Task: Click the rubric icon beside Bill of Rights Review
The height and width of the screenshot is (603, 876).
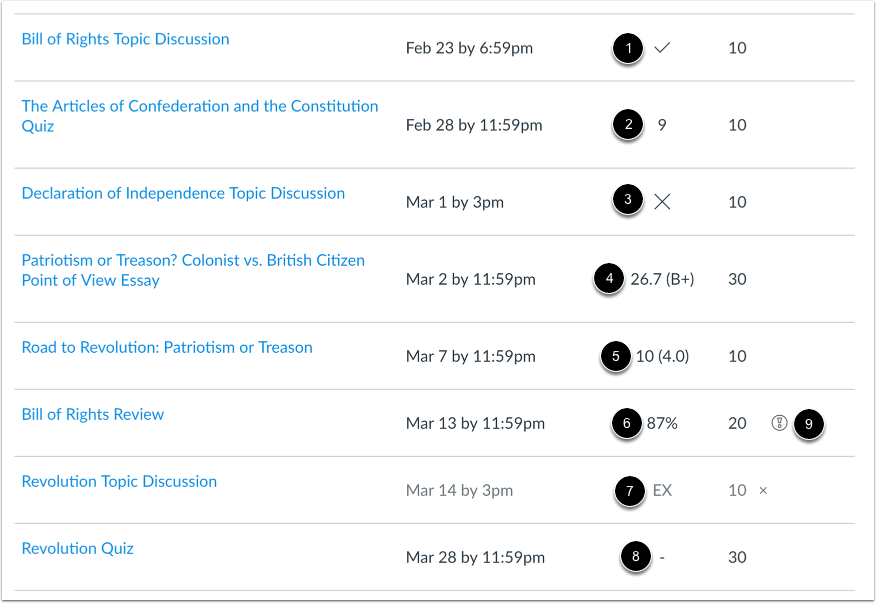Action: click(779, 423)
